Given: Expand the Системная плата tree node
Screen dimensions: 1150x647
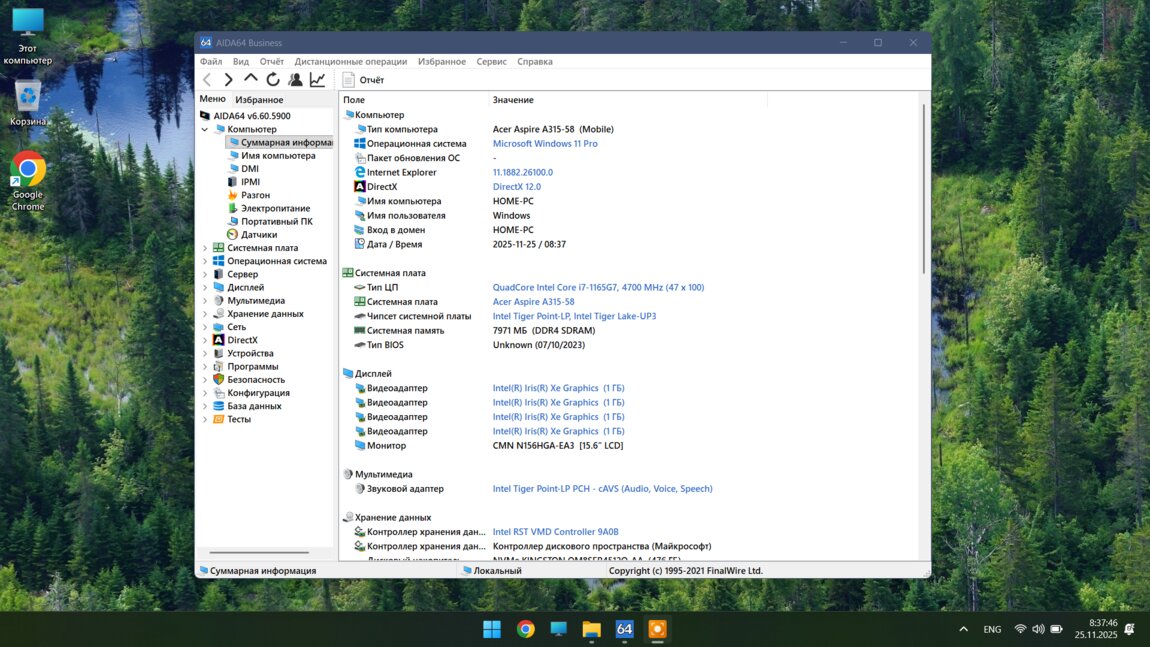Looking at the screenshot, I should [205, 248].
